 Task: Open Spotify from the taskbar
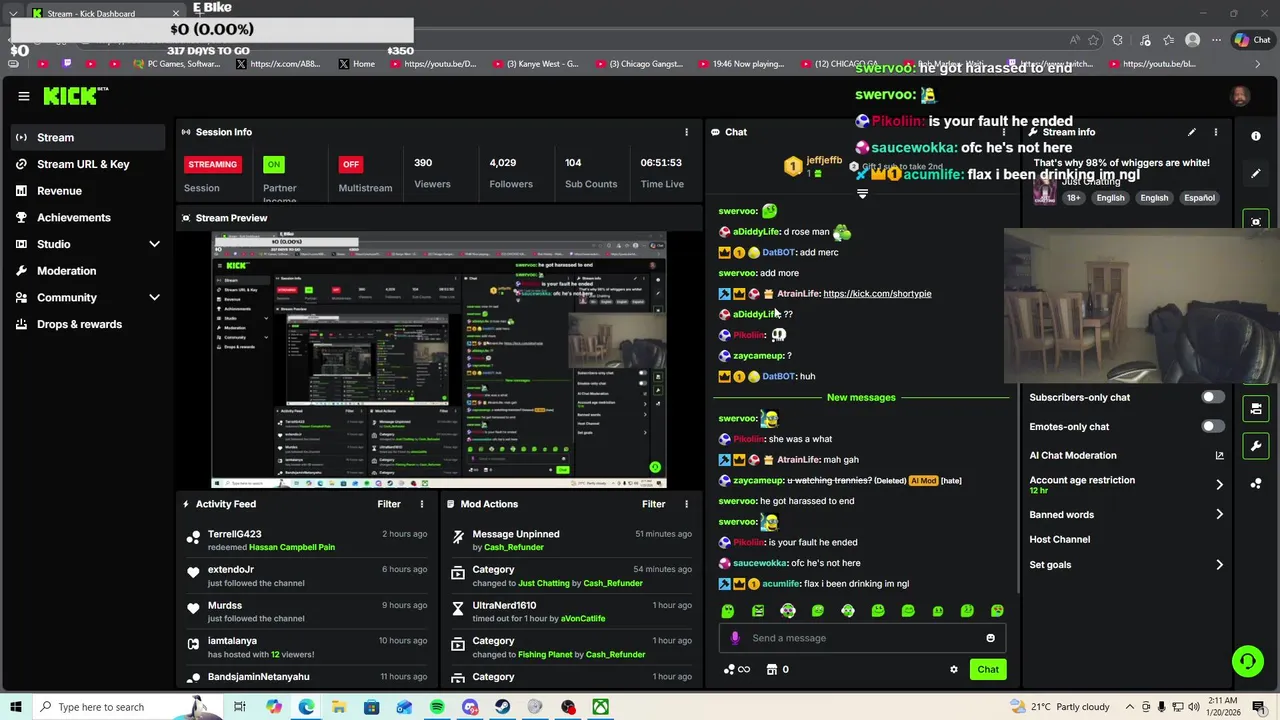(437, 707)
